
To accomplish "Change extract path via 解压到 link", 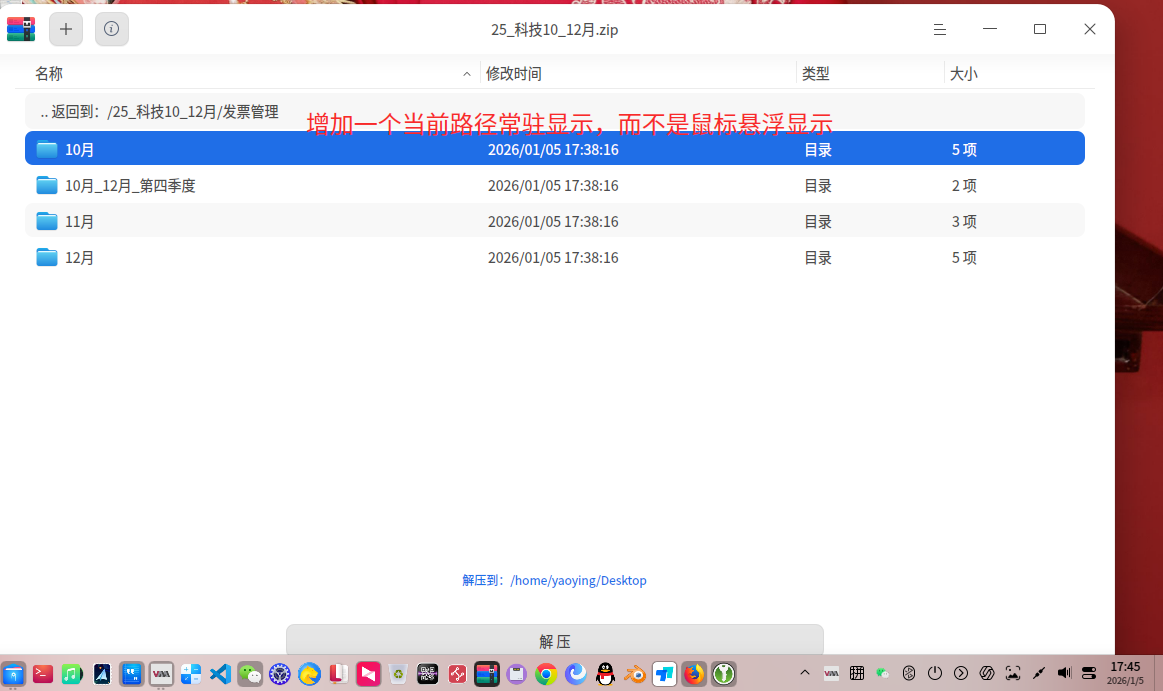I will point(554,580).
